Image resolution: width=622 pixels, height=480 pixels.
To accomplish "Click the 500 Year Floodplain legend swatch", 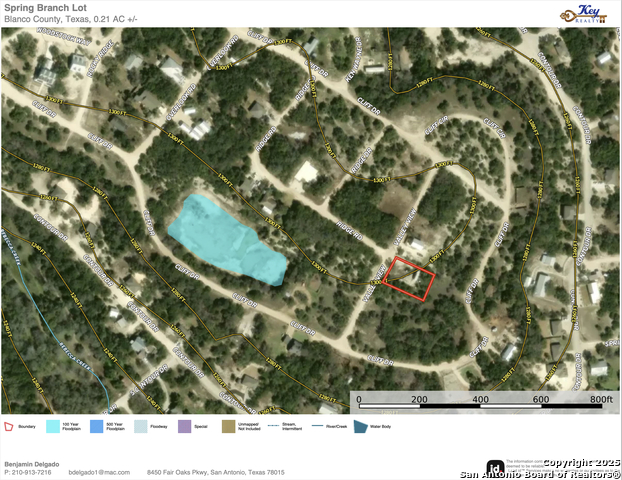I will (x=97, y=426).
